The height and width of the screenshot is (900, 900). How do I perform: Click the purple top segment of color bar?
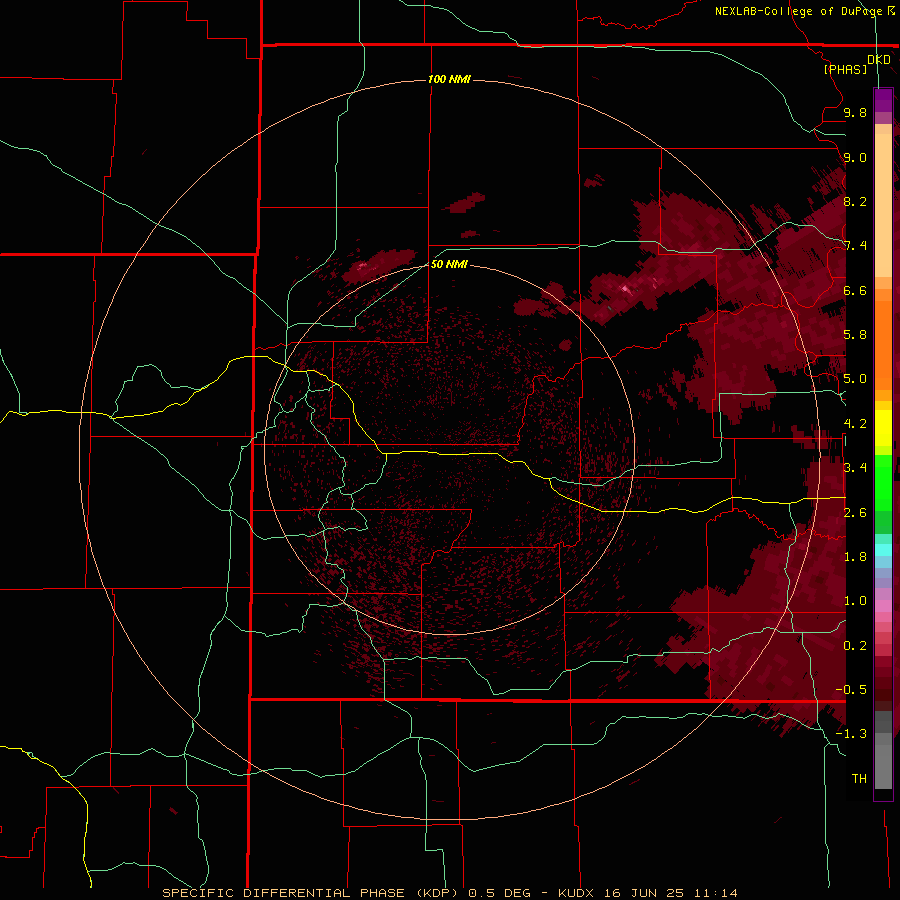click(883, 100)
